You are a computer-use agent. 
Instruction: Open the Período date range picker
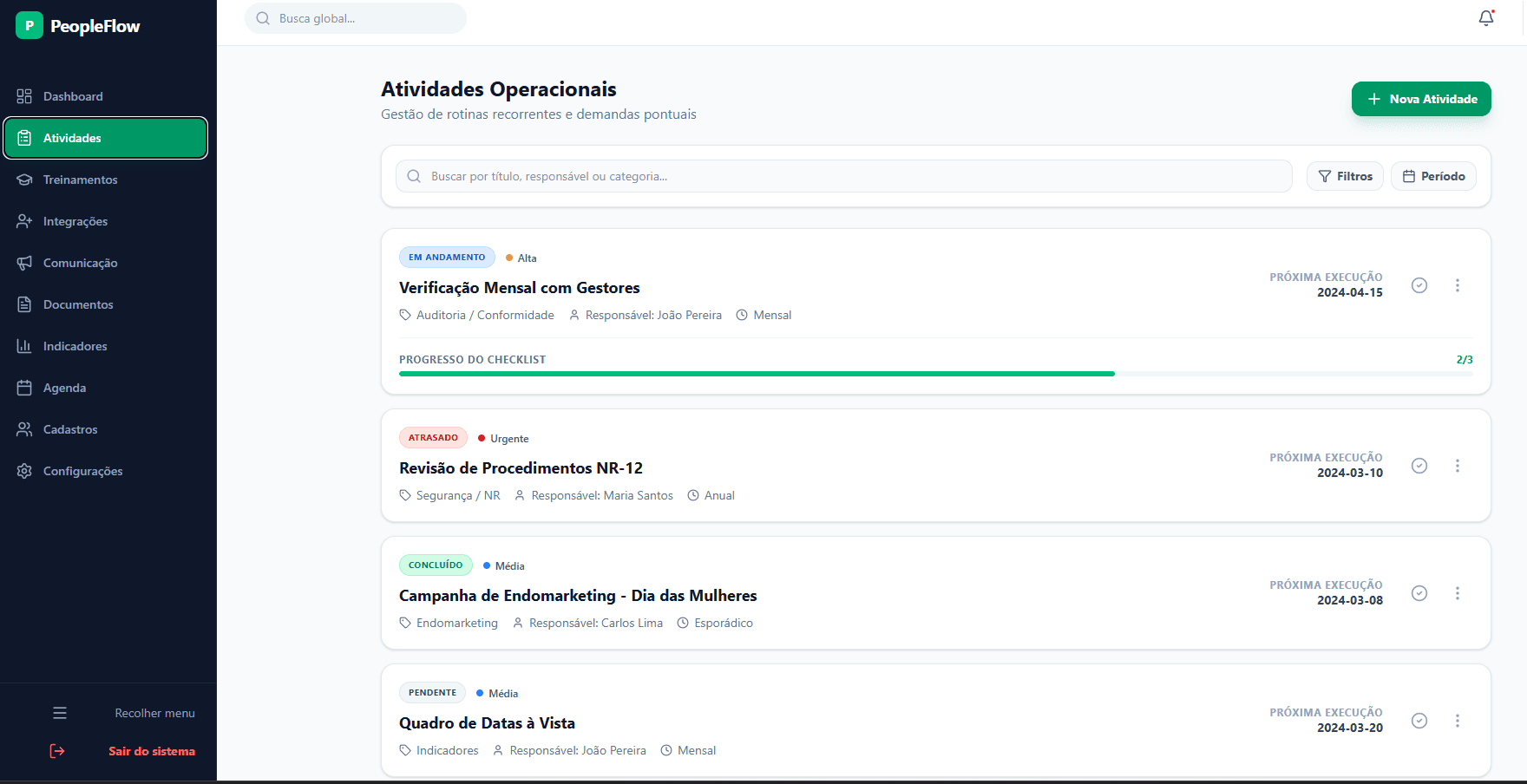click(x=1433, y=176)
